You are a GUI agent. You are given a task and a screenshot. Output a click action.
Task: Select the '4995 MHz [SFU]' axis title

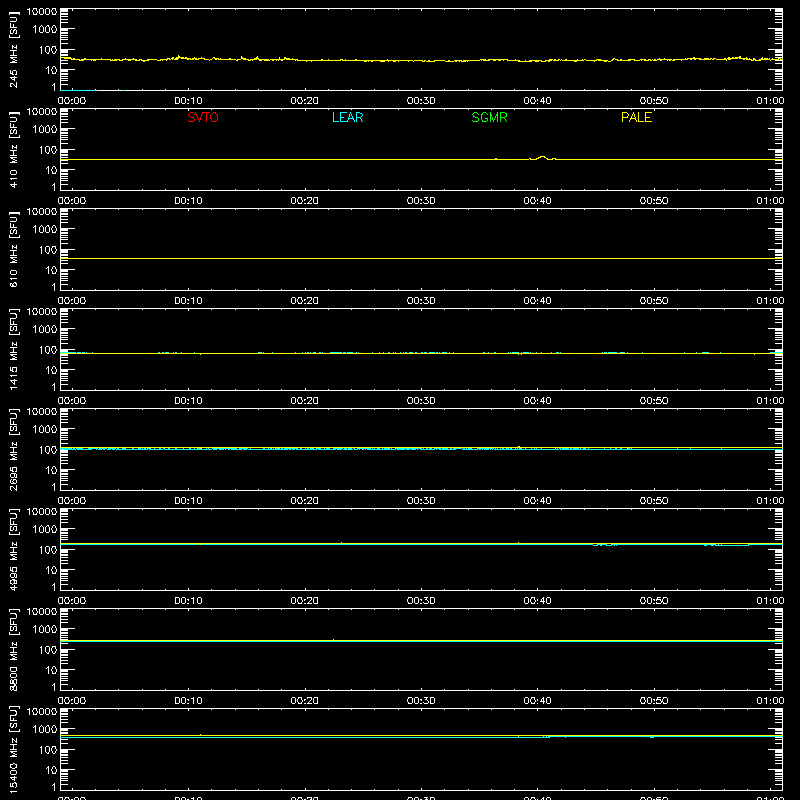coord(13,549)
